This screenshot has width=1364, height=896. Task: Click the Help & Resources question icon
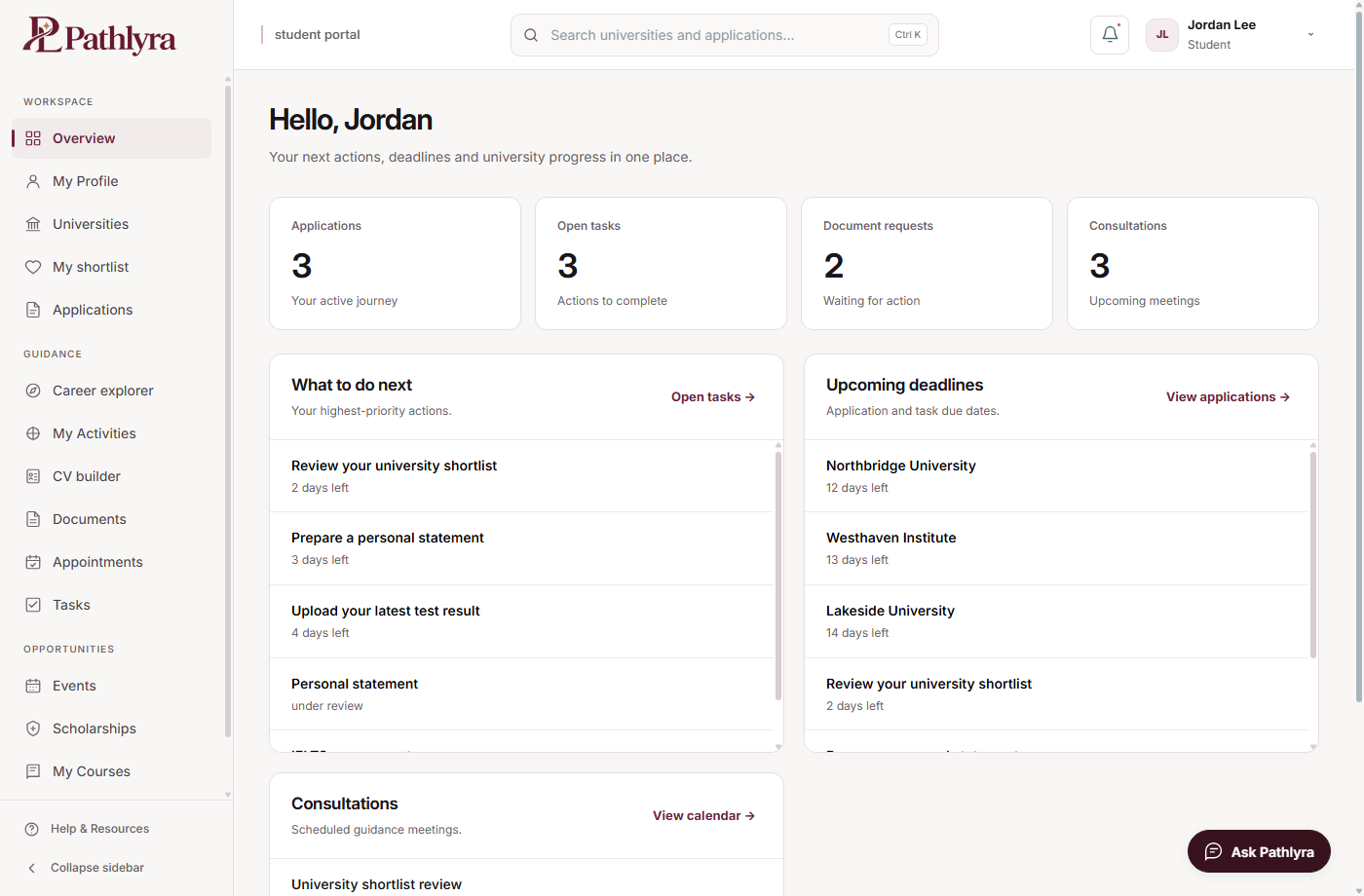[32, 829]
